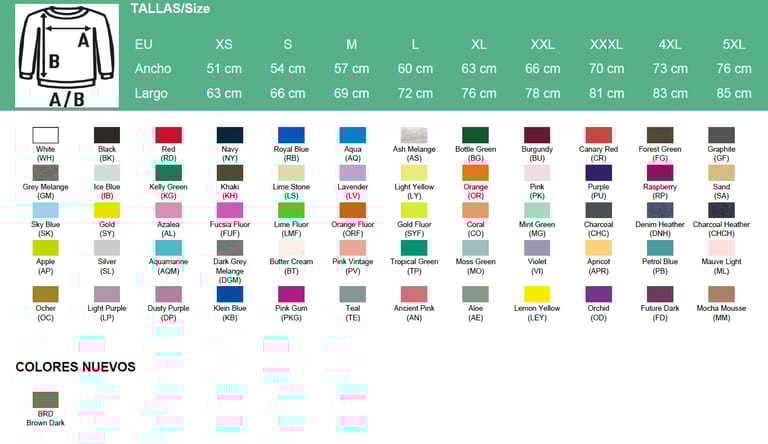Image resolution: width=768 pixels, height=444 pixels.
Task: Choose the Royal Blue (RB) swatch
Action: (291, 135)
